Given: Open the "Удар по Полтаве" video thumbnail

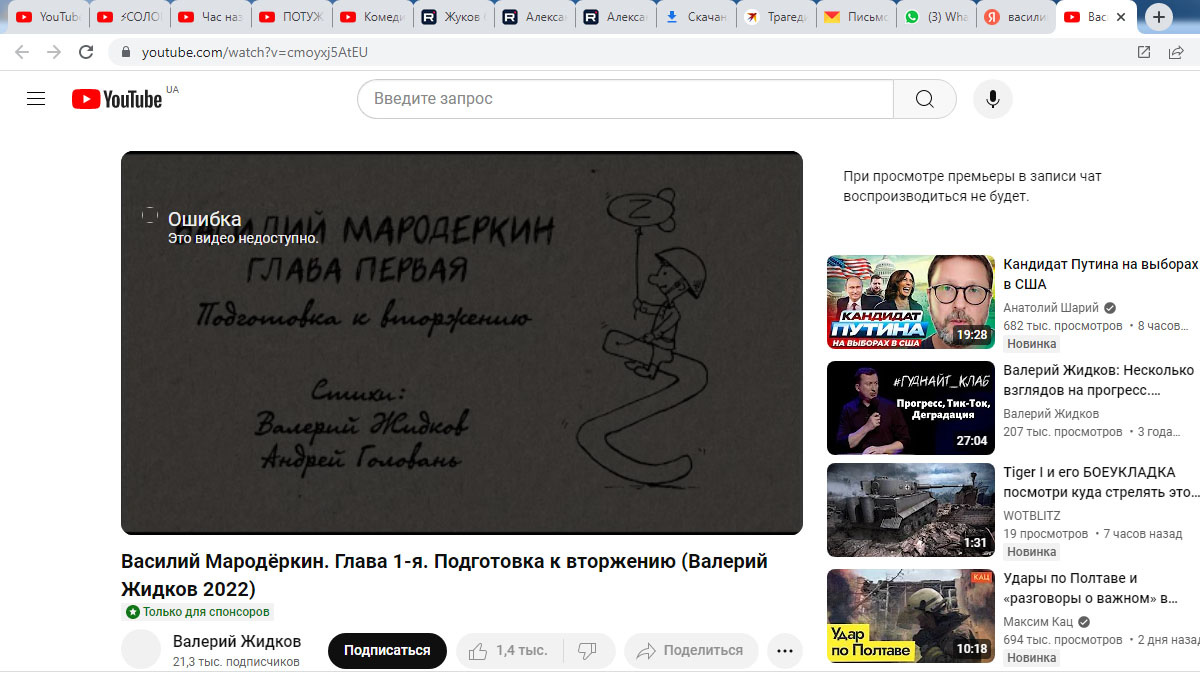Looking at the screenshot, I should tap(911, 616).
